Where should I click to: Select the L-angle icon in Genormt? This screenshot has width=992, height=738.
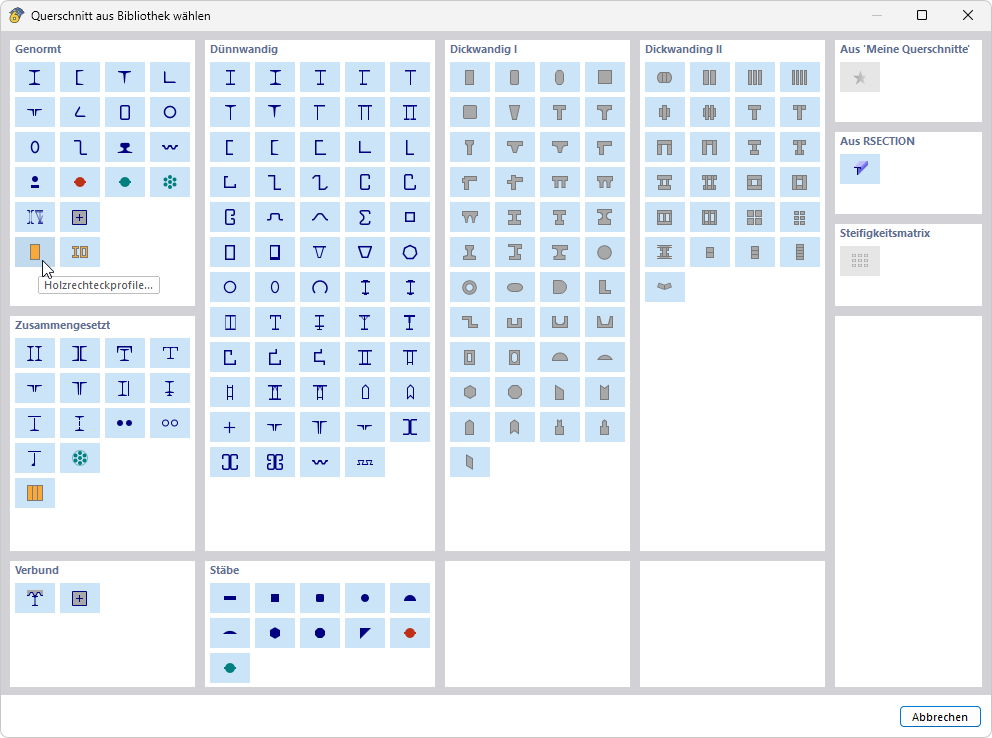170,77
